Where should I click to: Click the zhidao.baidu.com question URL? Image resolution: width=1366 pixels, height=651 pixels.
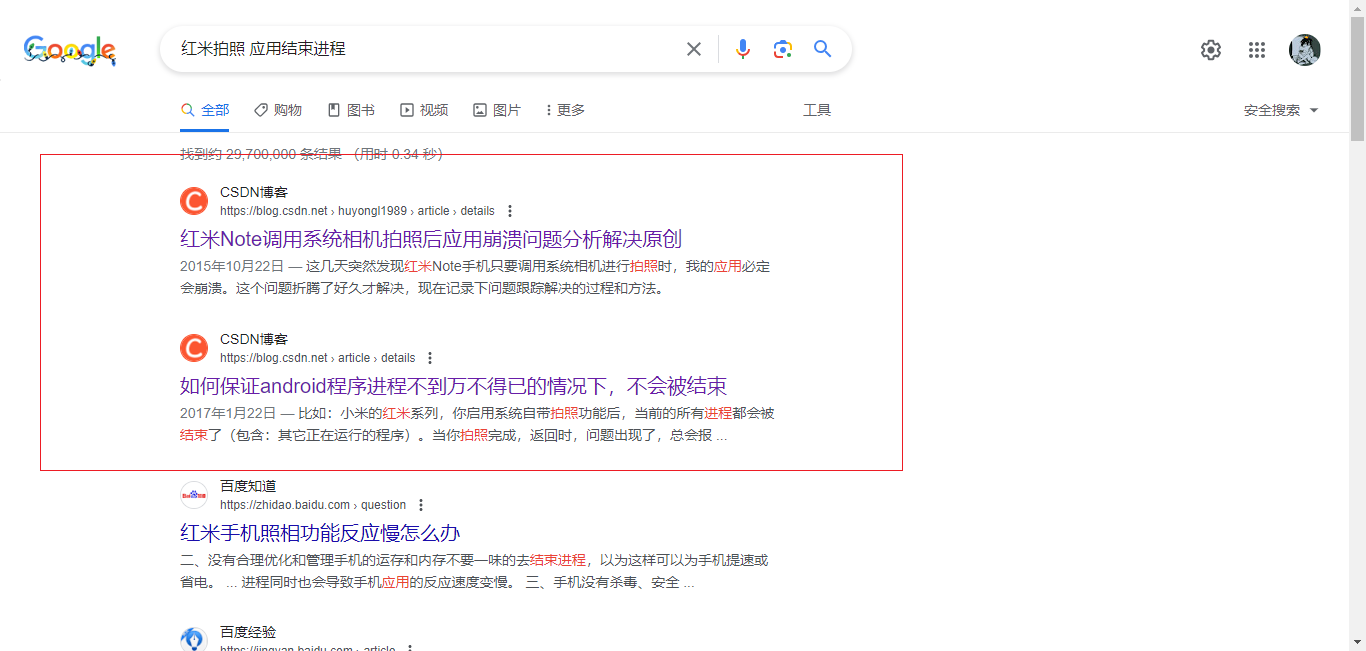point(313,505)
